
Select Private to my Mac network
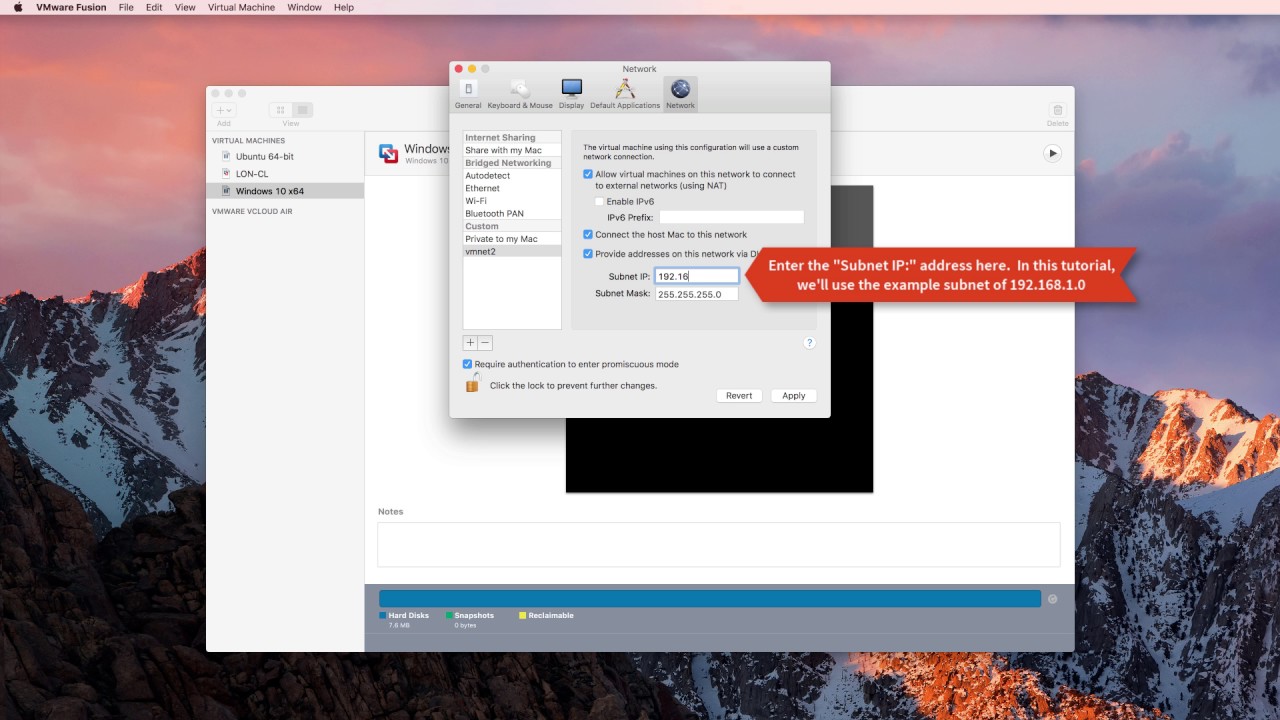(x=512, y=239)
